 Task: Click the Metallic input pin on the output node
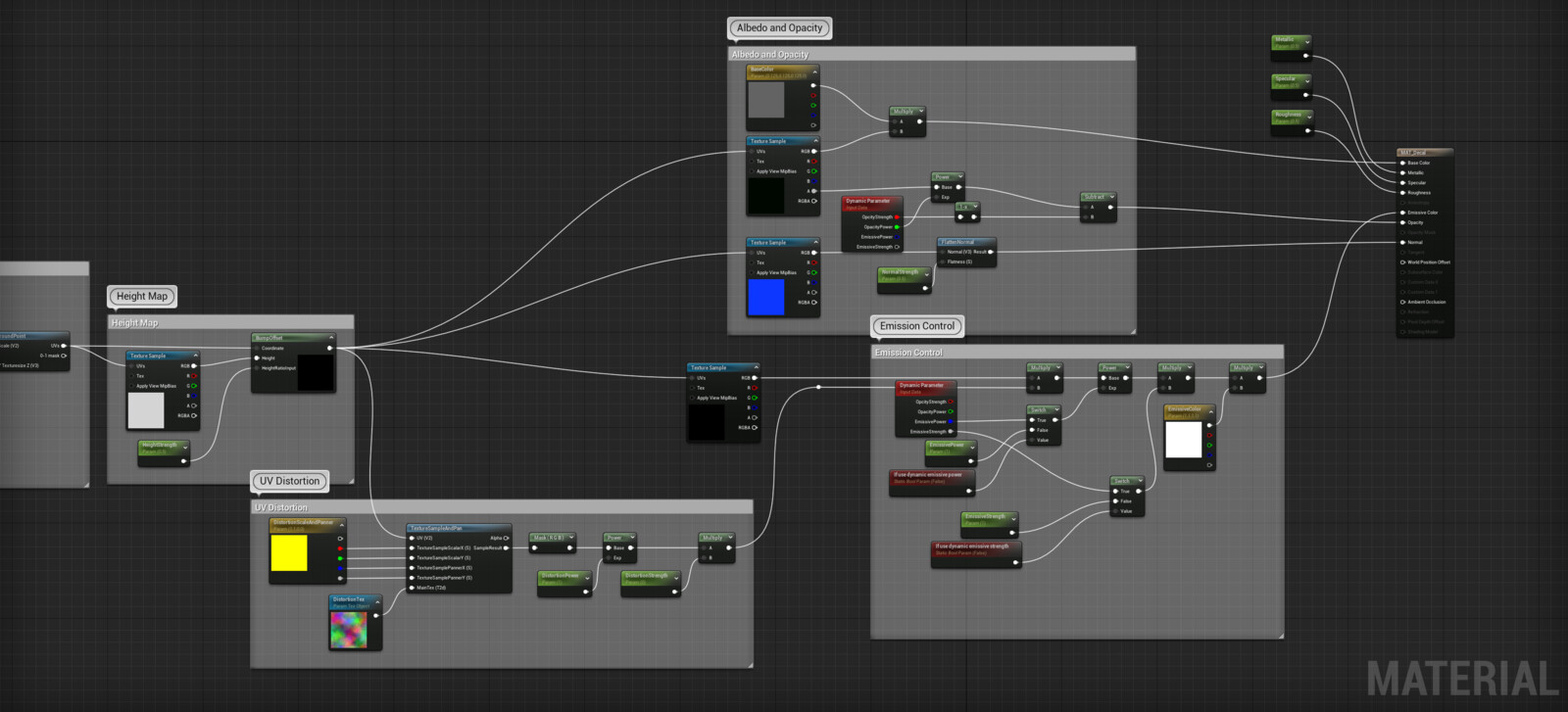(x=1402, y=172)
